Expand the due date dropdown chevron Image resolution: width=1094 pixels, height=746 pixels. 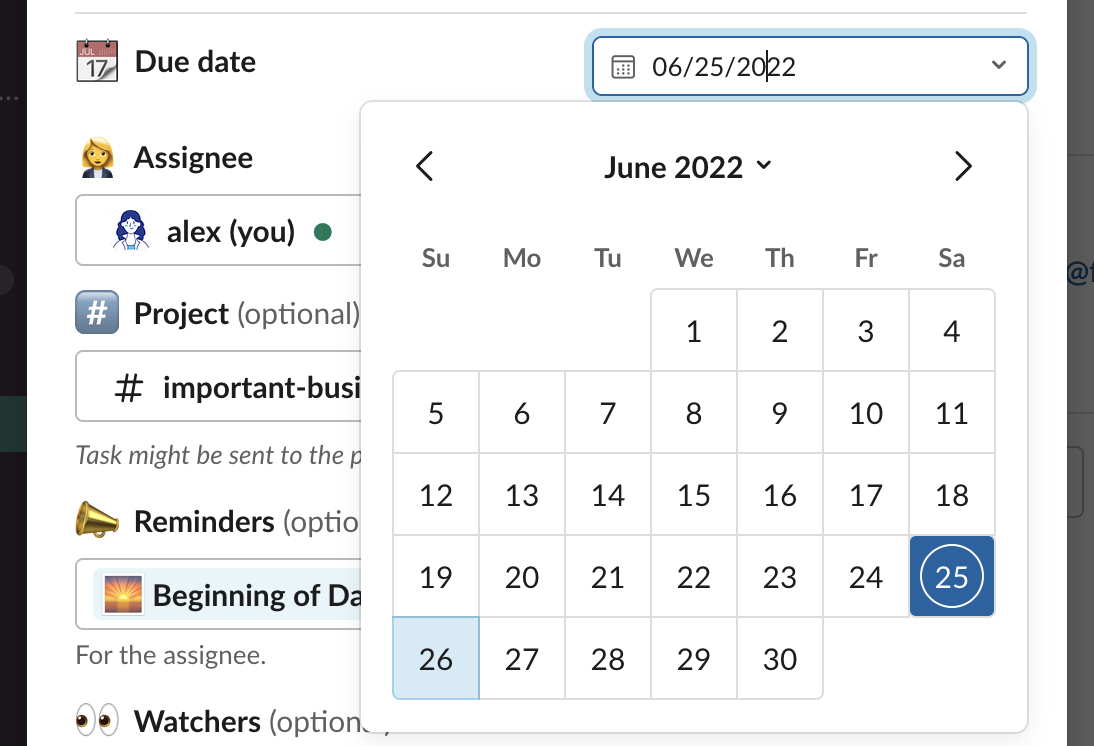point(998,66)
